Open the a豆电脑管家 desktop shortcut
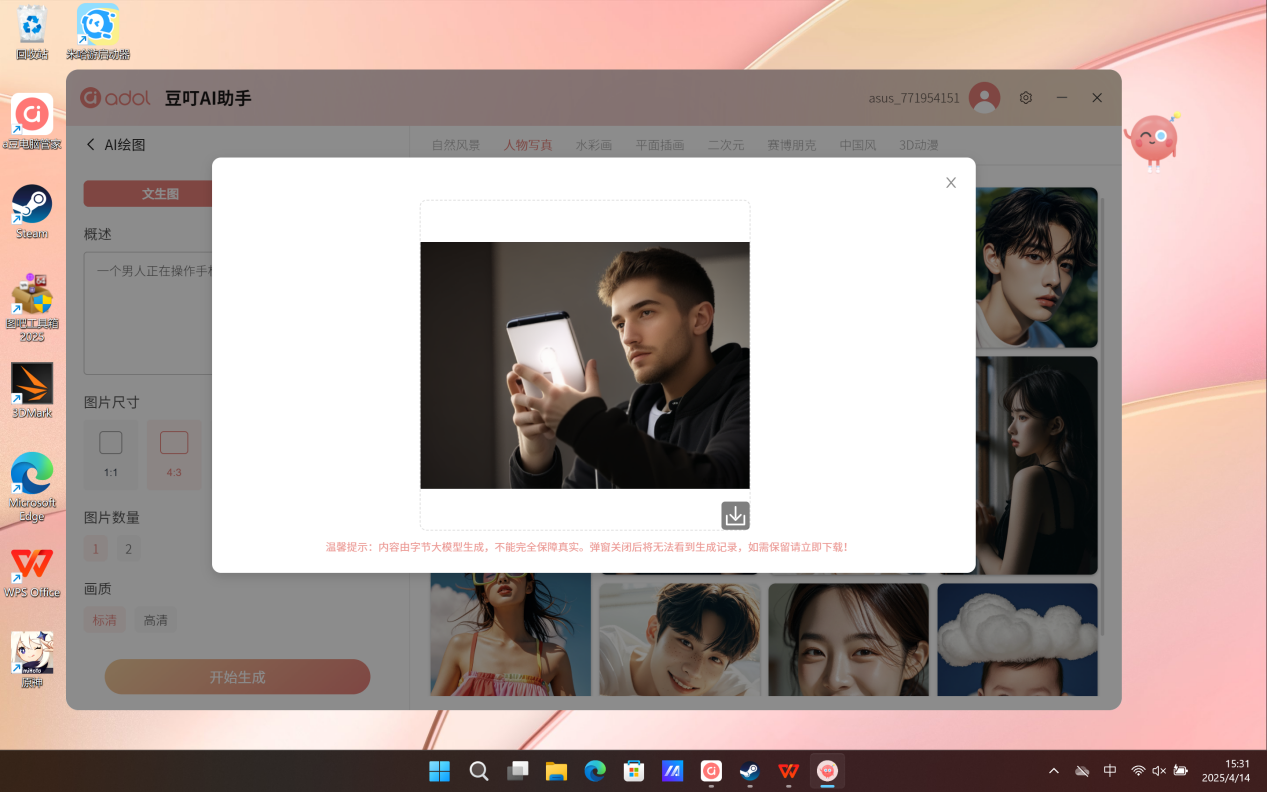The width and height of the screenshot is (1267, 792). coord(32,122)
